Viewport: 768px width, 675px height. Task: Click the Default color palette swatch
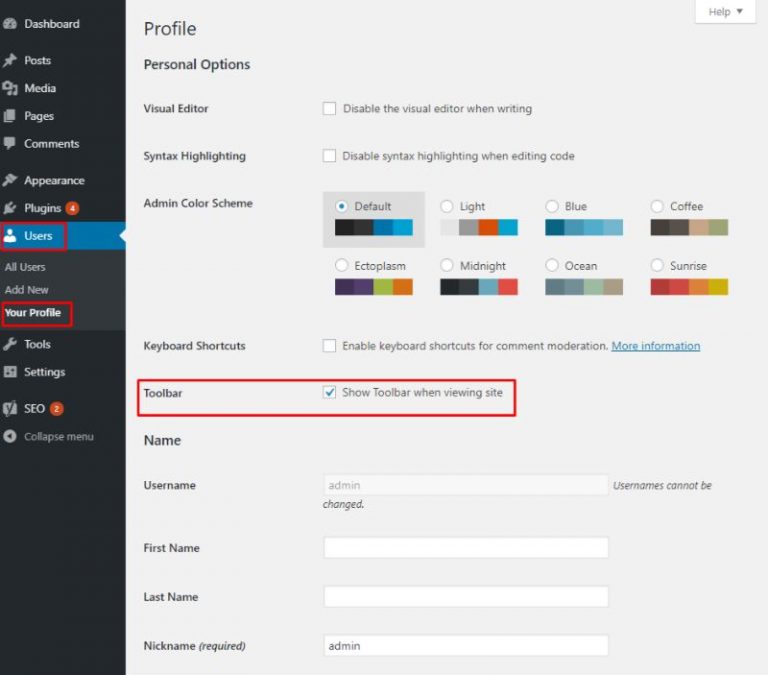click(x=374, y=228)
